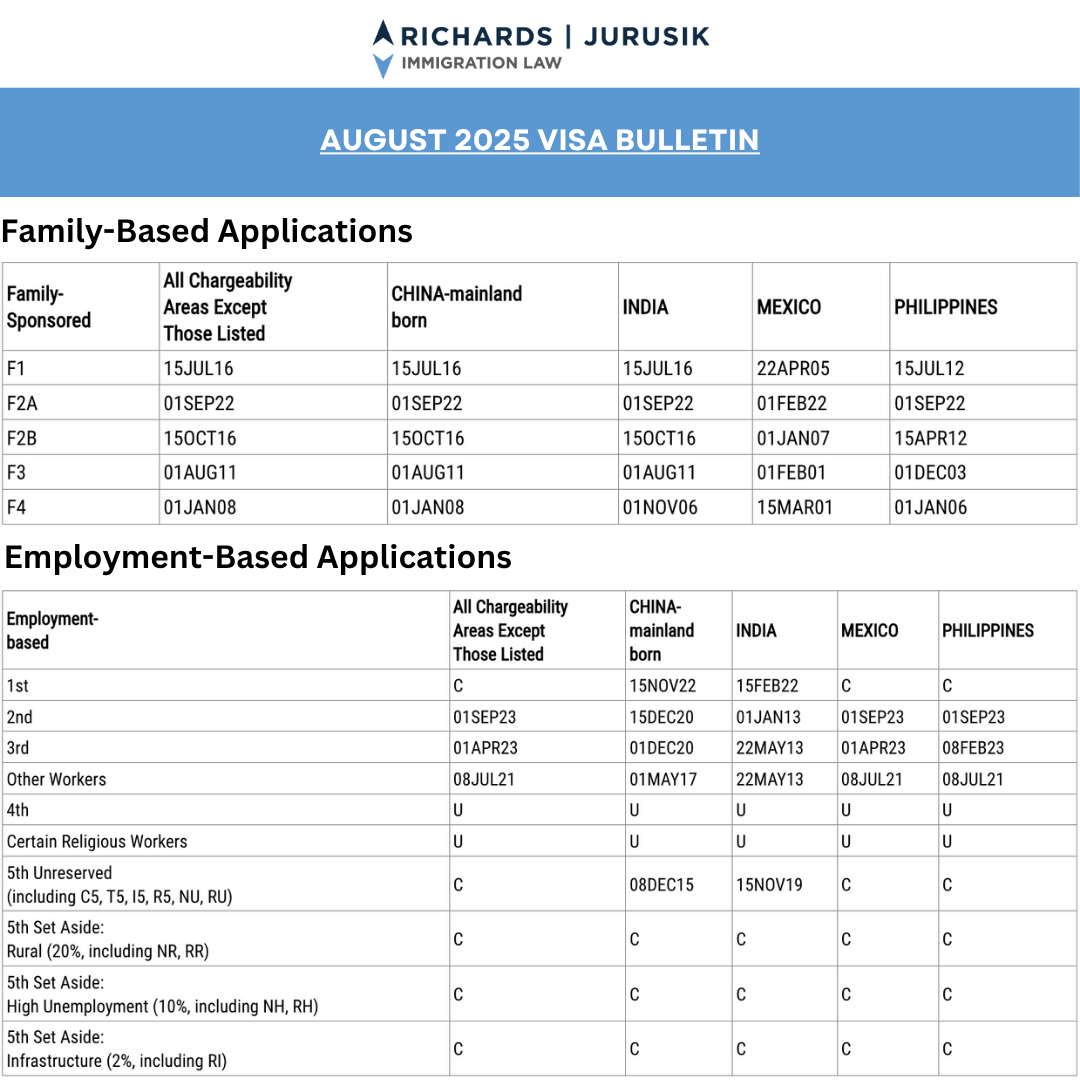1080x1080 pixels.
Task: Click the Other Workers row label
Action: click(56, 780)
